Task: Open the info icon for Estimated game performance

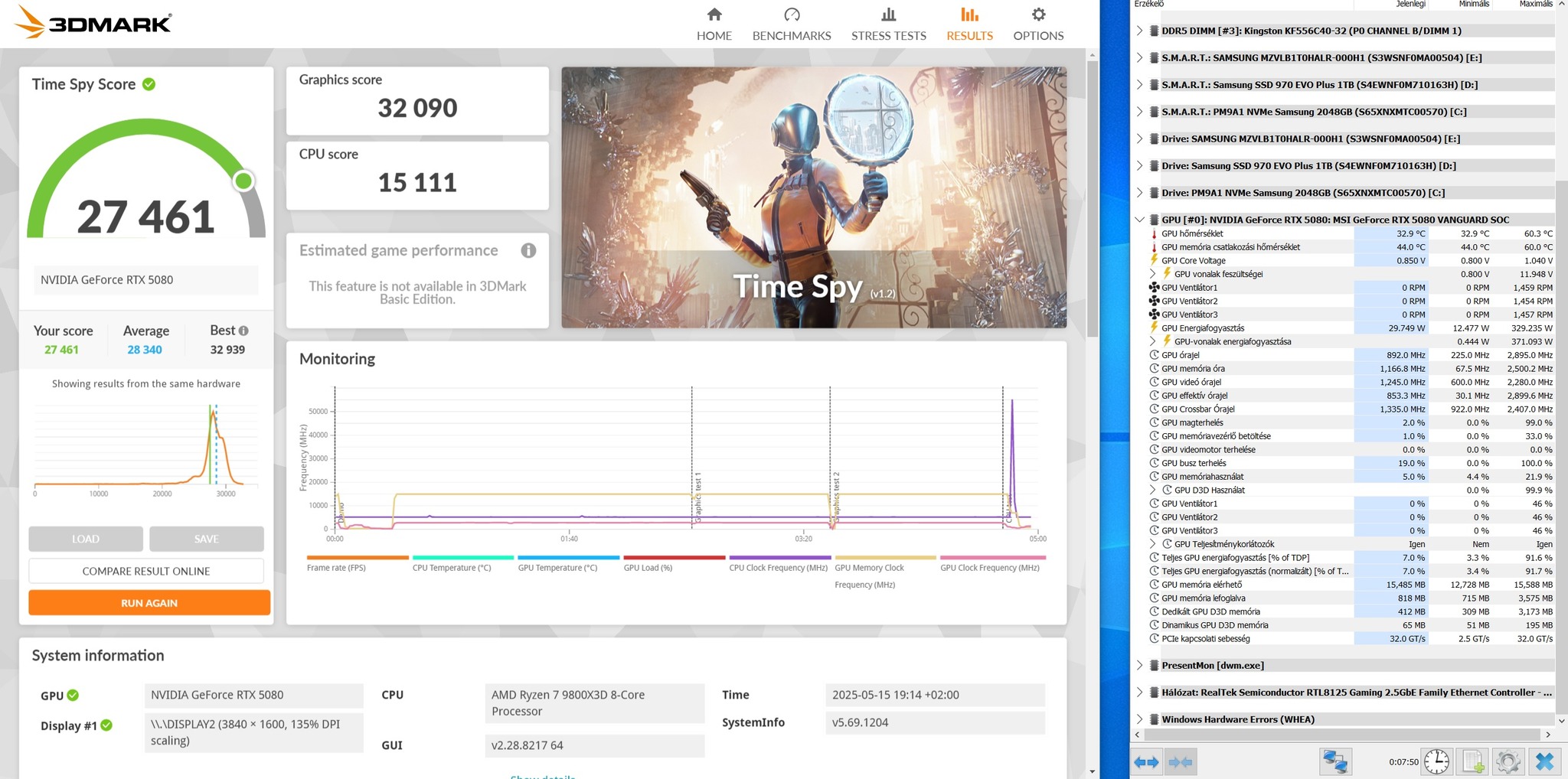Action: pyautogui.click(x=528, y=250)
